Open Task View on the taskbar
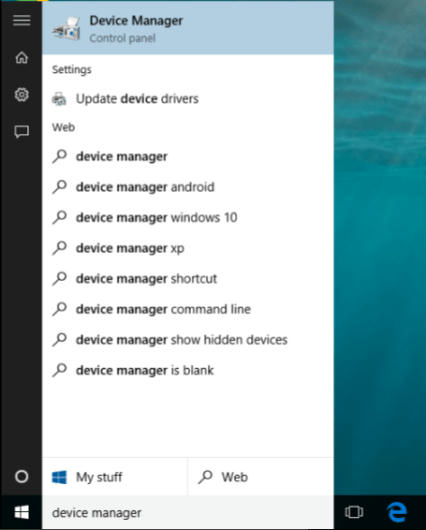This screenshot has height=530, width=426. 354,512
